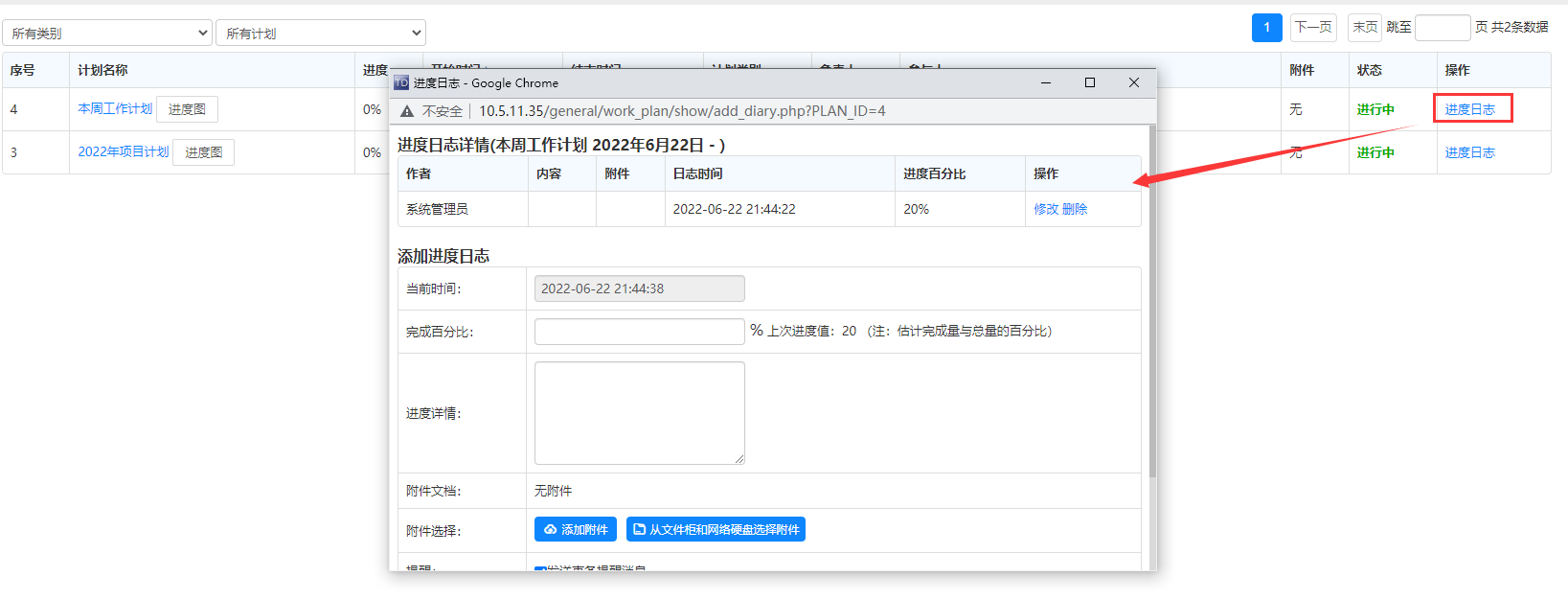
Task: Click 从文件柜和网络硬盘选择附件 folder button
Action: click(716, 530)
